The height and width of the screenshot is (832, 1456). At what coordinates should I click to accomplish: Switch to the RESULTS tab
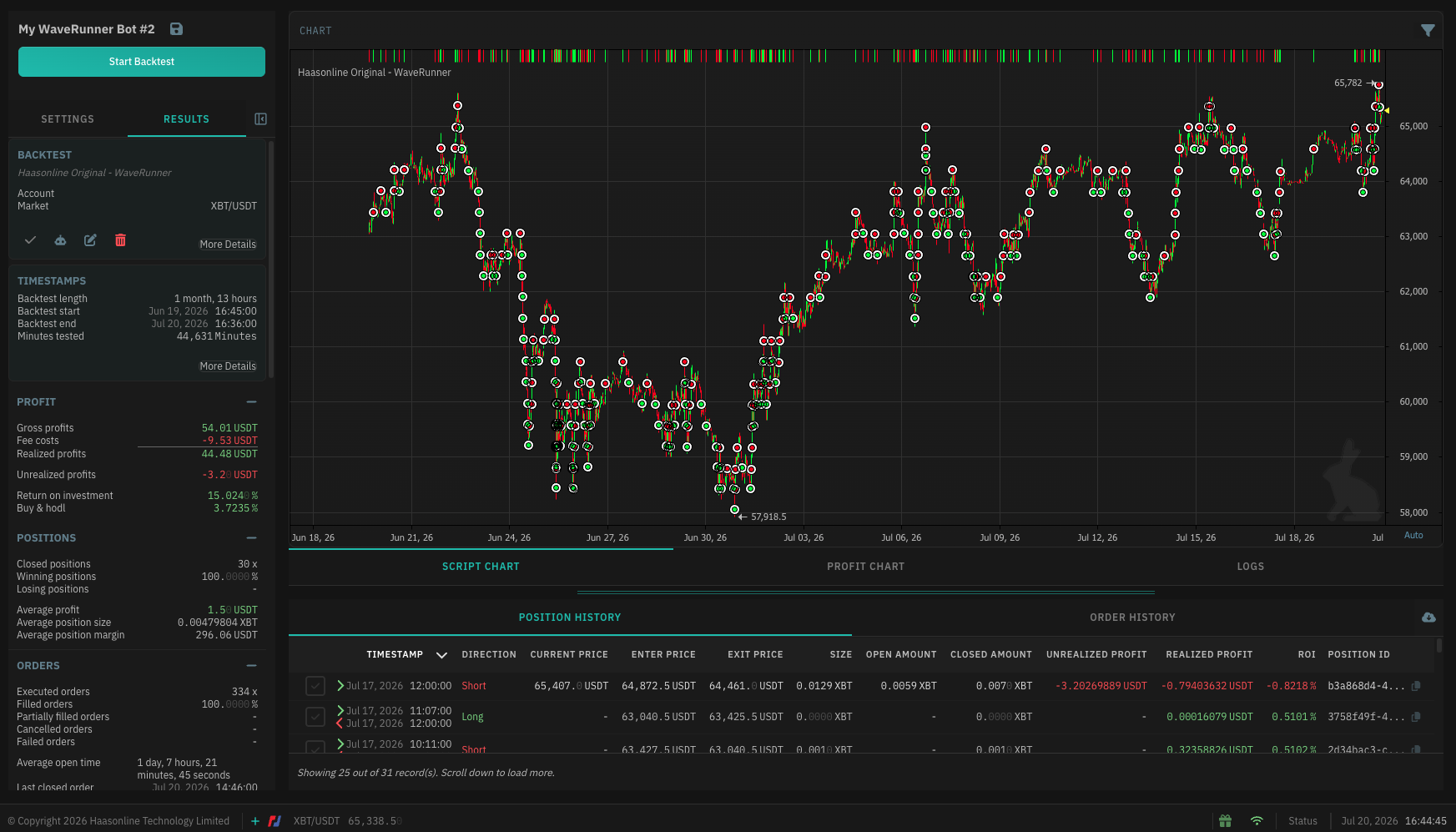tap(186, 119)
